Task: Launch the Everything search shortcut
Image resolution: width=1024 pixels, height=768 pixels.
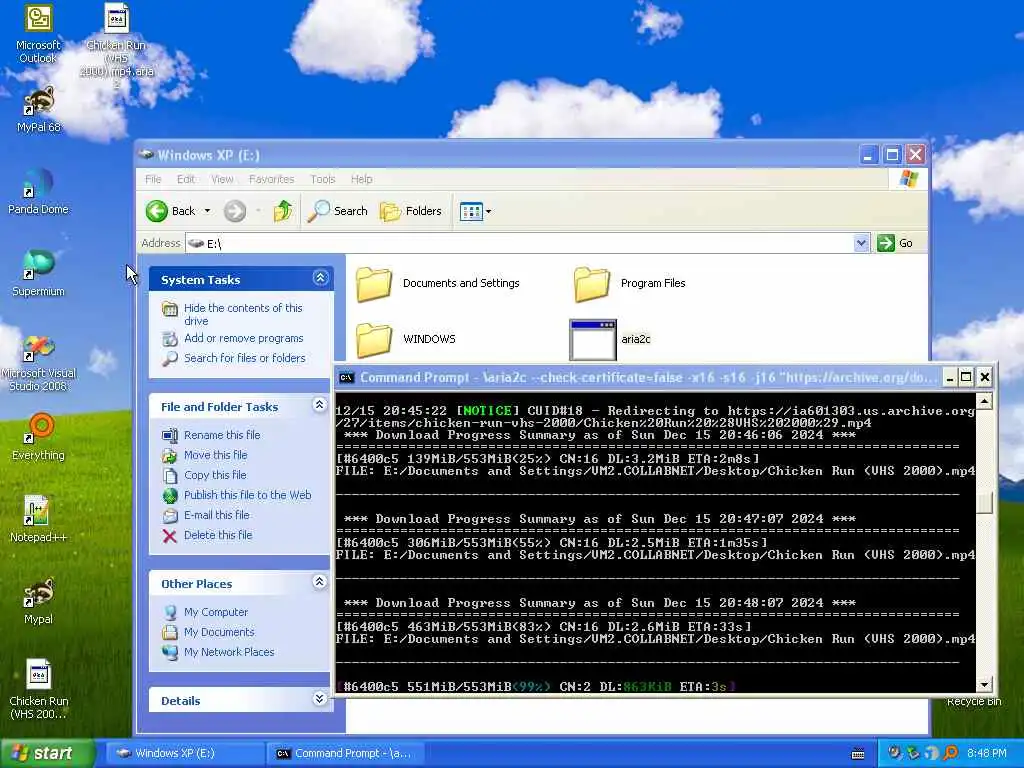Action: coord(38,436)
